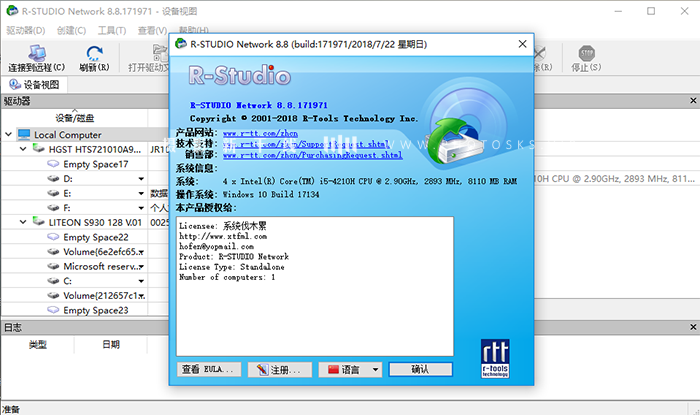
Task: Click the Refresh (刷新) toolbar icon
Action: tap(94, 53)
